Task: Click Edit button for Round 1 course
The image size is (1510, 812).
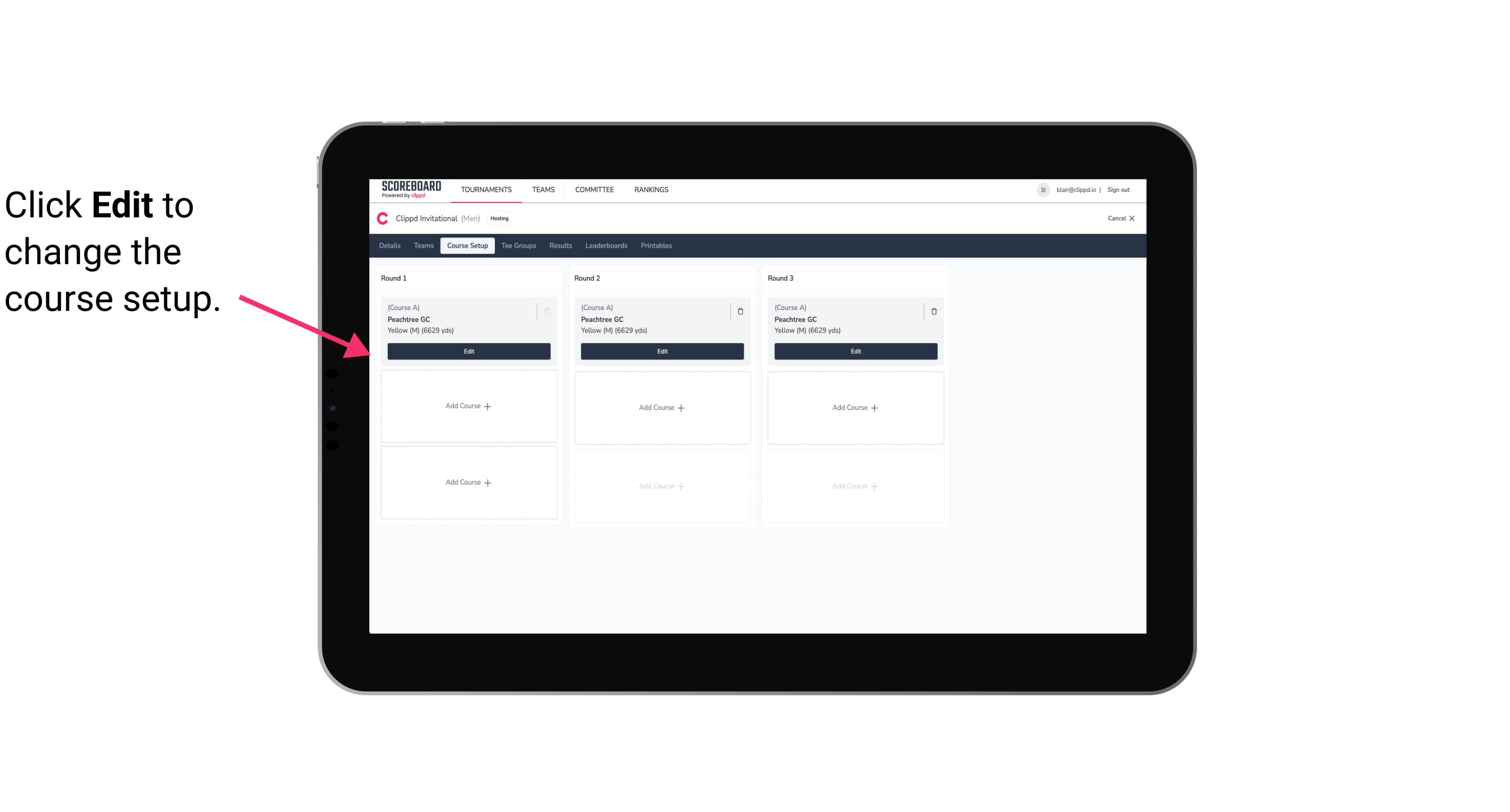Action: pos(468,350)
